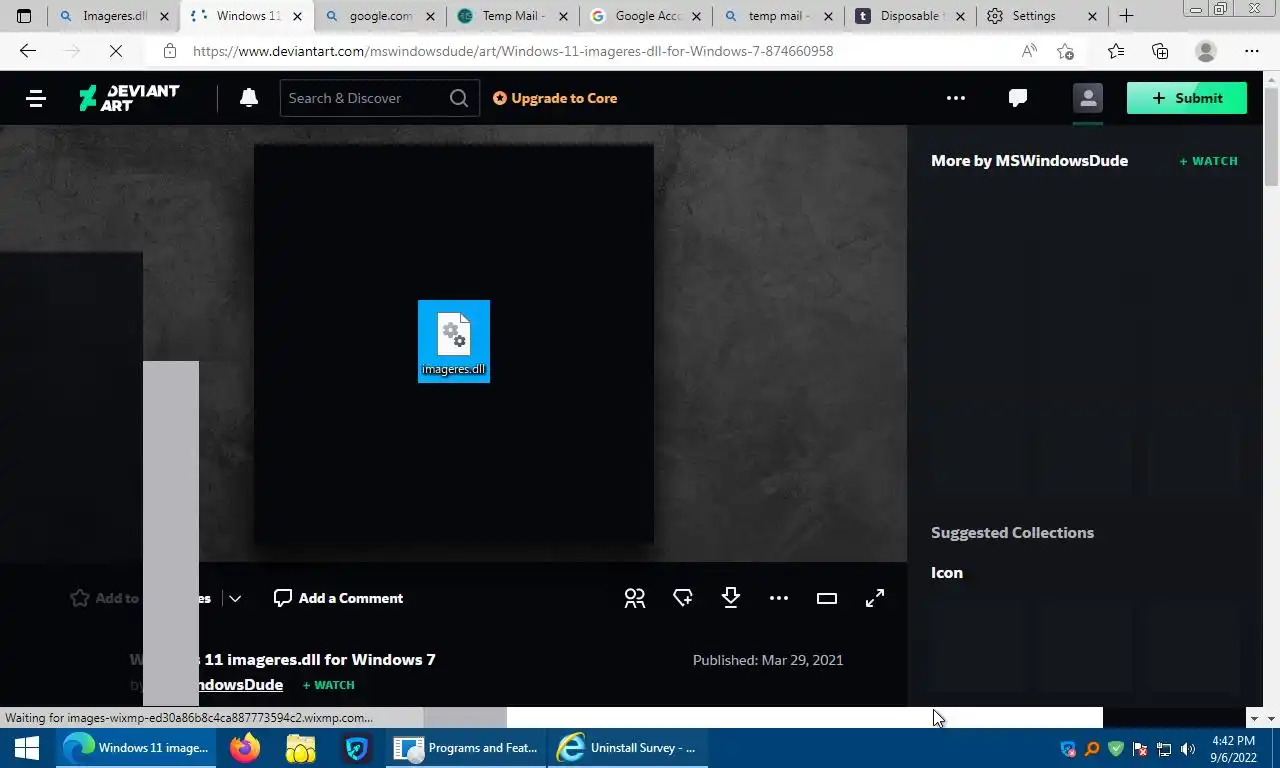Open the Windows Start button

click(27, 748)
